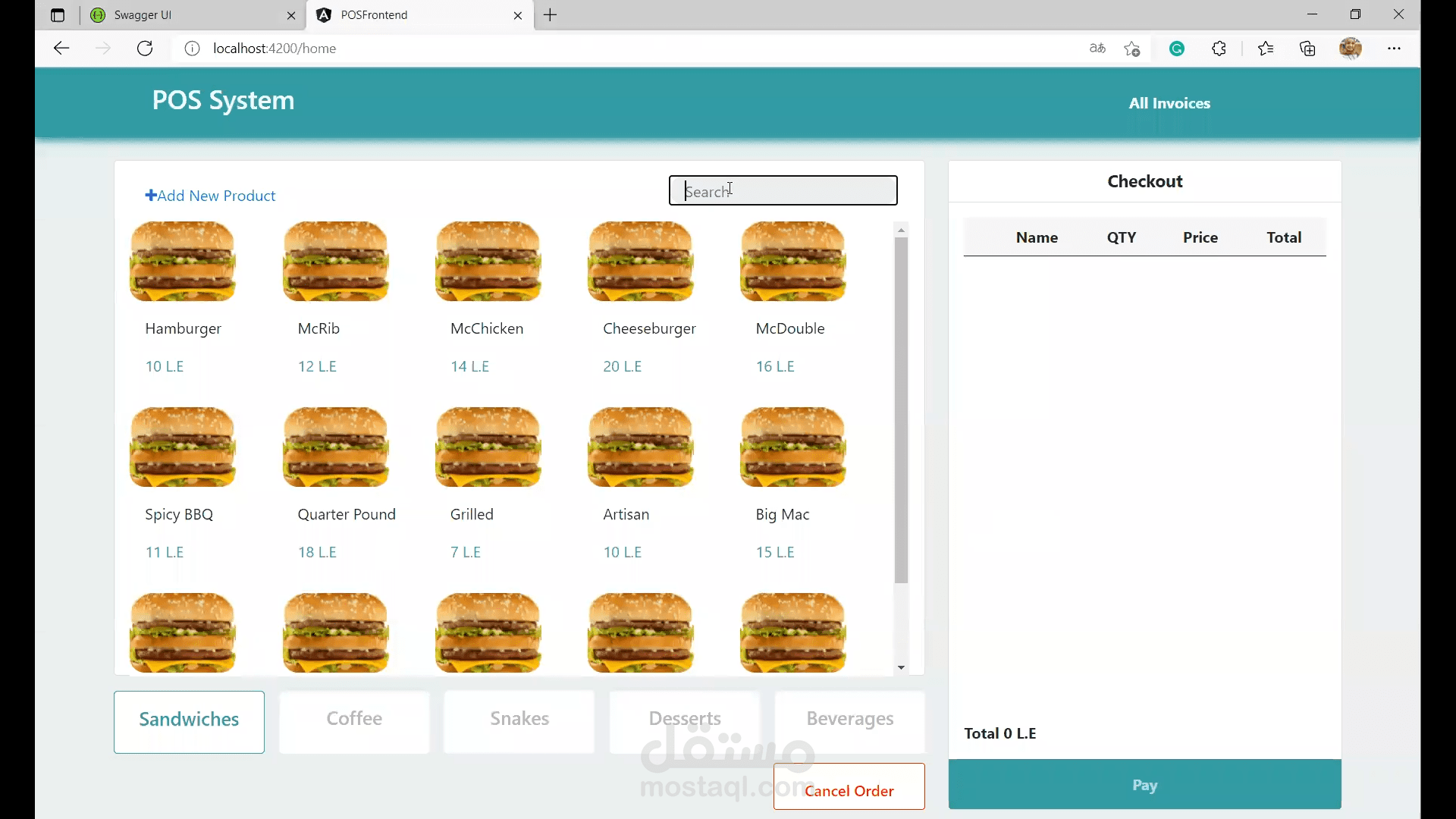Image resolution: width=1456 pixels, height=819 pixels.
Task: Click the Price column header
Action: pos(1200,237)
